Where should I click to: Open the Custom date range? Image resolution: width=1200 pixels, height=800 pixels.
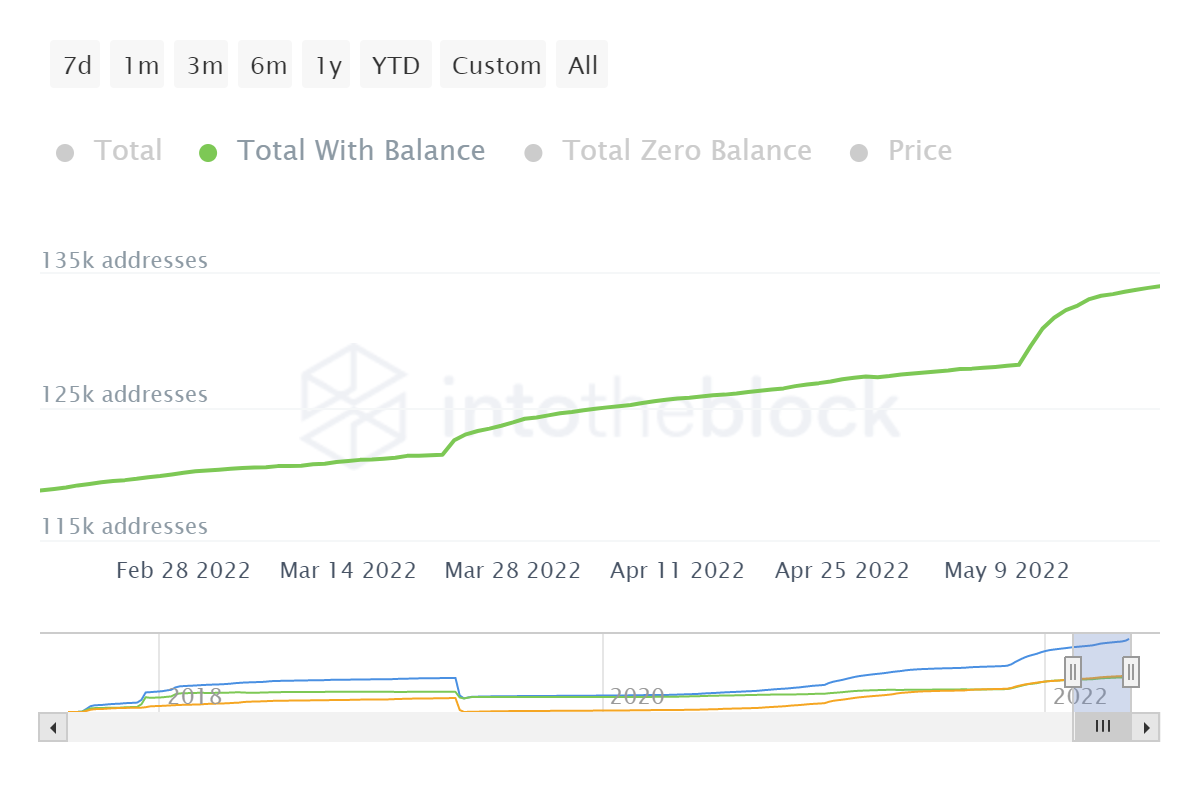coord(496,66)
